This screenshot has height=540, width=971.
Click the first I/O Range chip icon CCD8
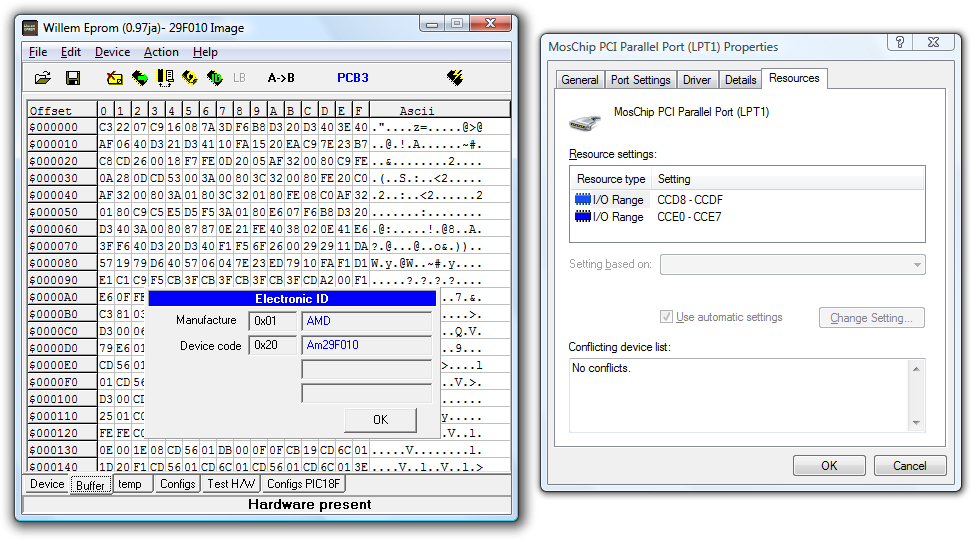point(583,199)
